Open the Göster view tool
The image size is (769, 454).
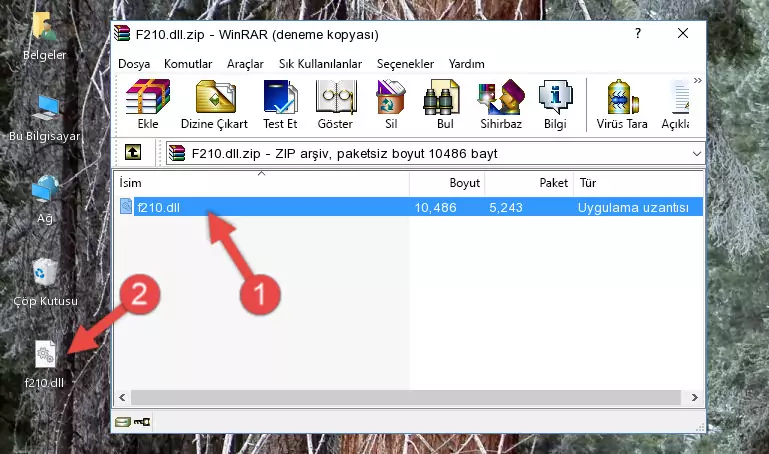point(335,104)
